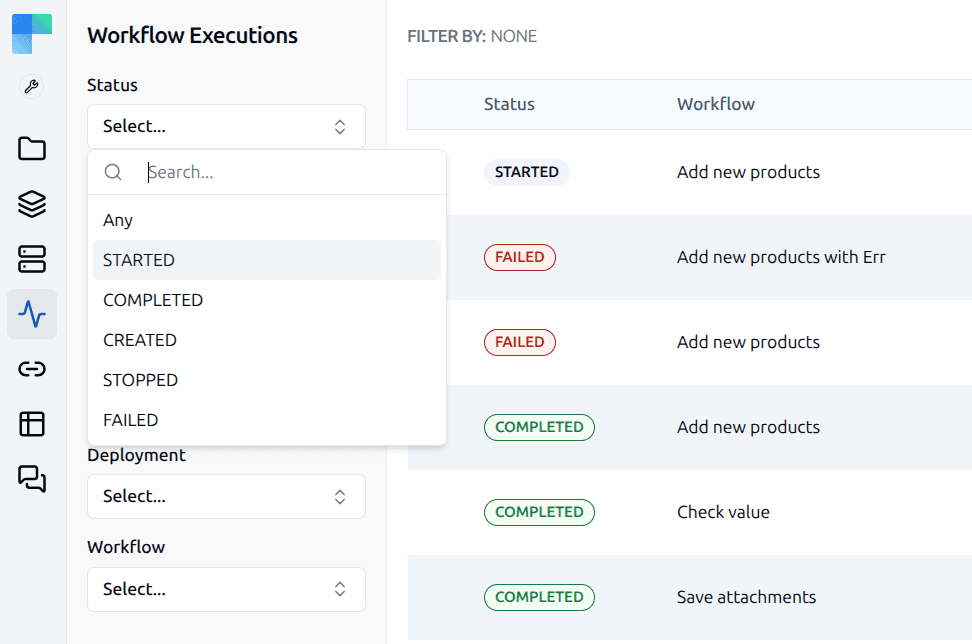Open the Deployment select dropdown
Image resolution: width=972 pixels, height=644 pixels.
226,496
